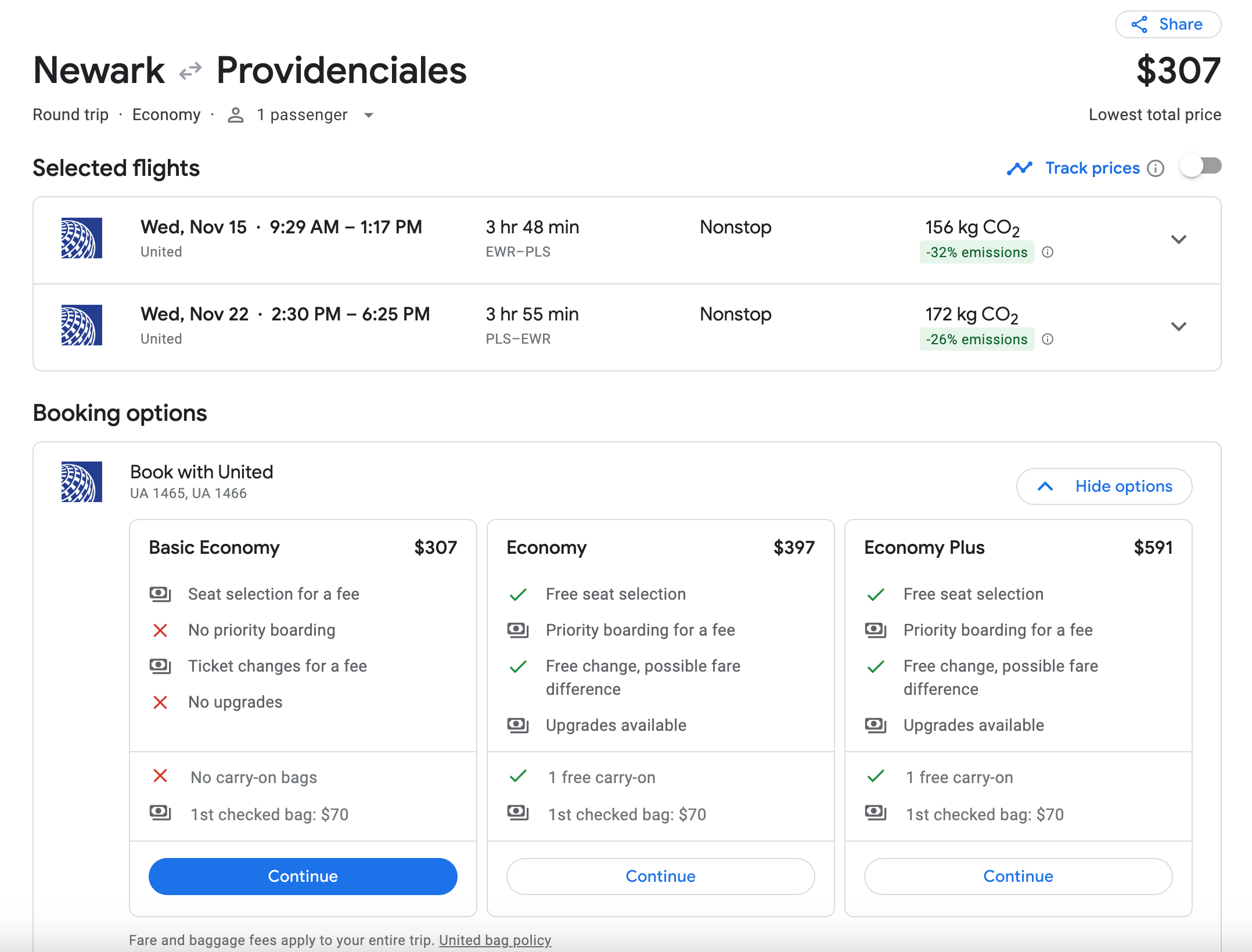Click the Track prices trend line icon

point(1020,168)
